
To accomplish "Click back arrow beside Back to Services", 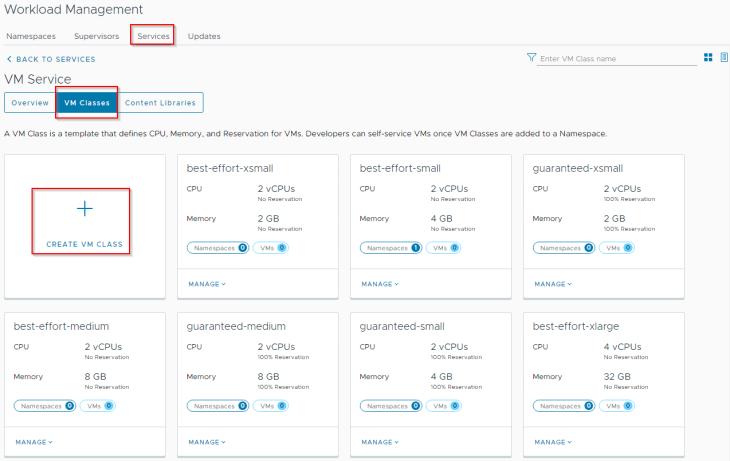I will point(9,59).
